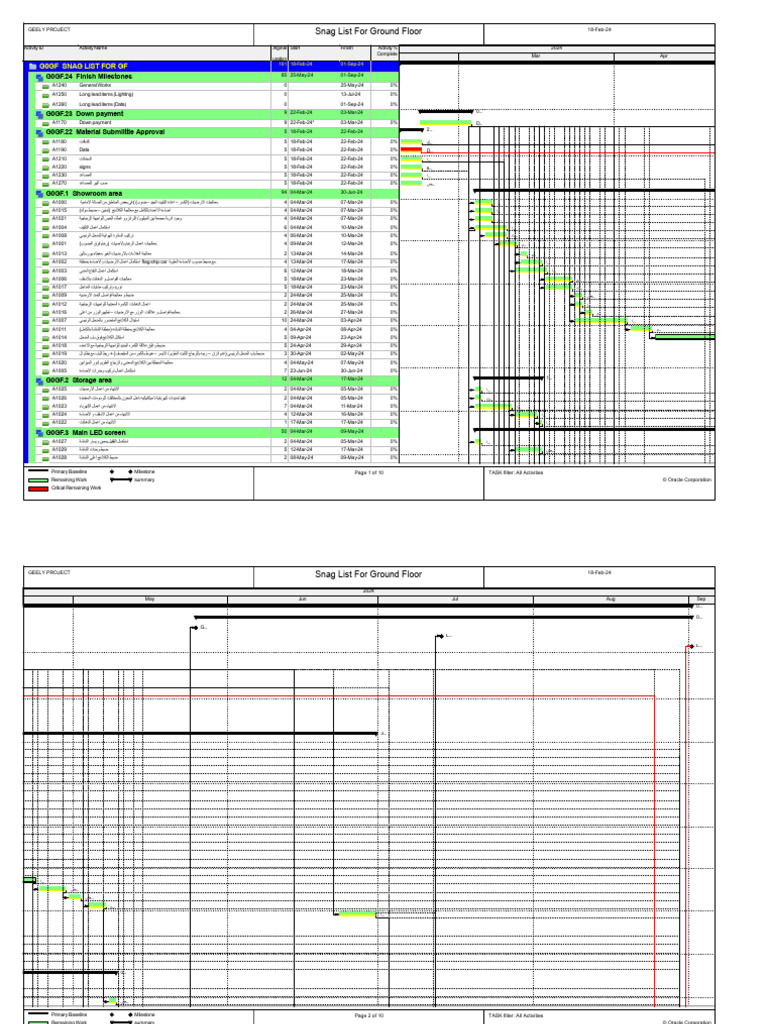768x1024 pixels.
Task: Click the Long lead items (Lighting) activity name
Action: (106, 95)
